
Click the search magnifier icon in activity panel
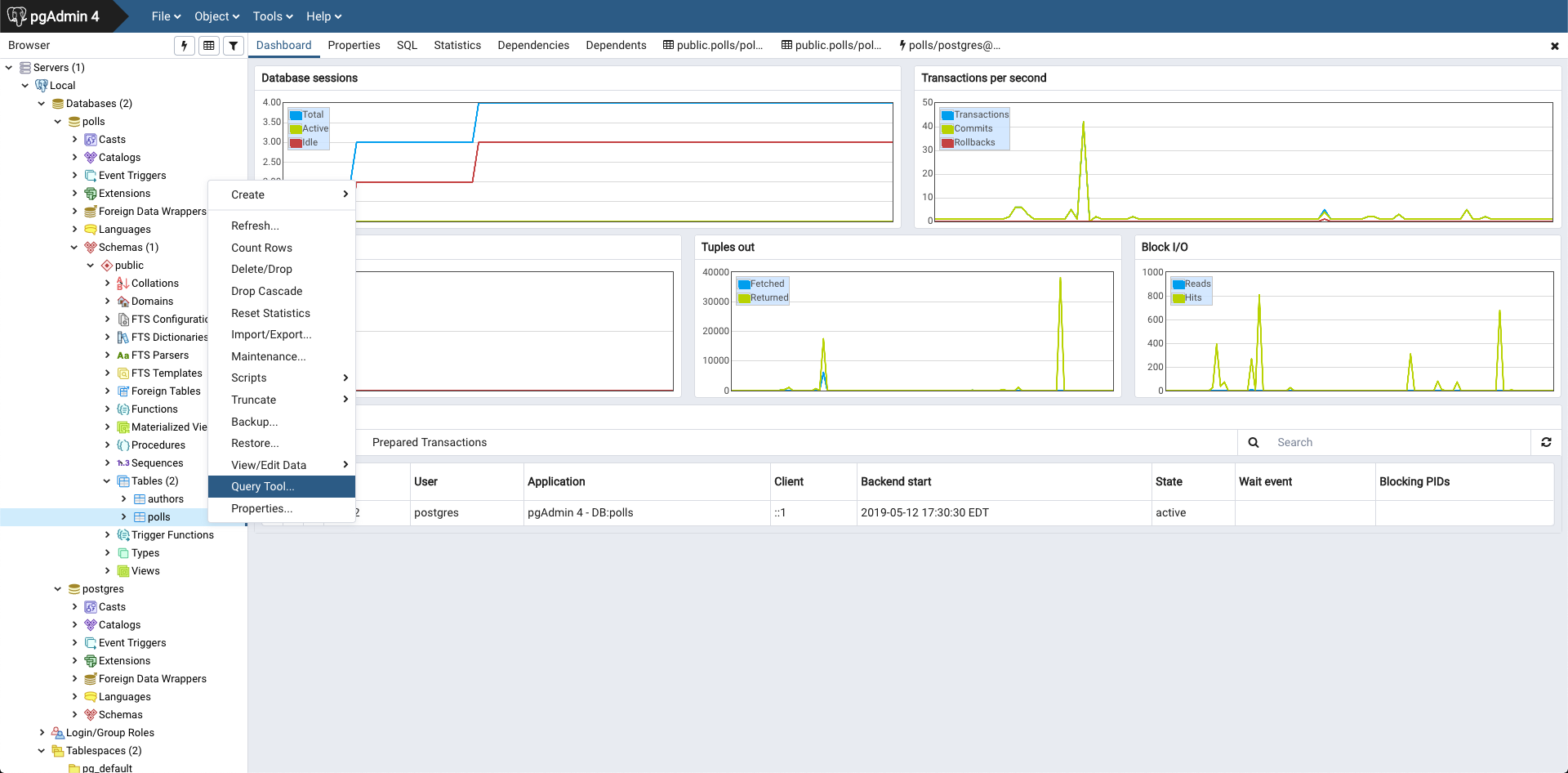point(1254,443)
